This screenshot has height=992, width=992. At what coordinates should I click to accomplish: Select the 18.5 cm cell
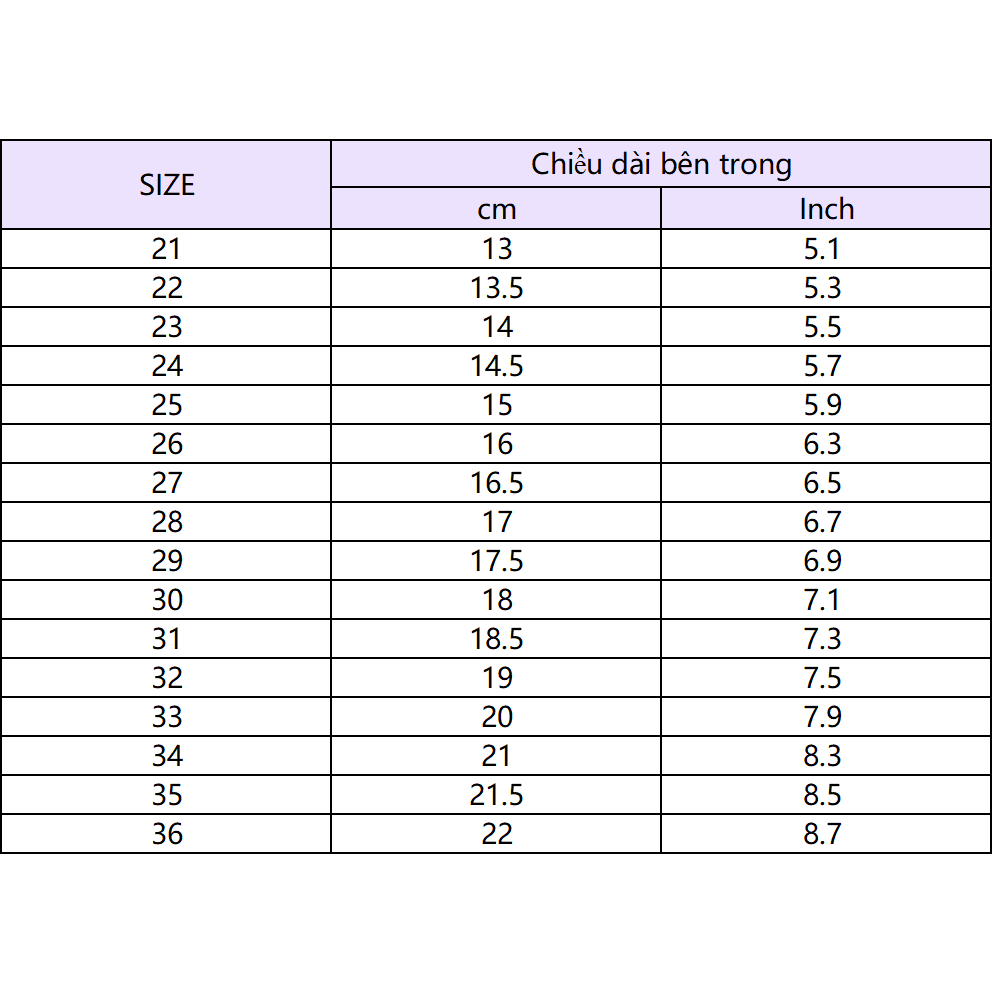pos(496,639)
